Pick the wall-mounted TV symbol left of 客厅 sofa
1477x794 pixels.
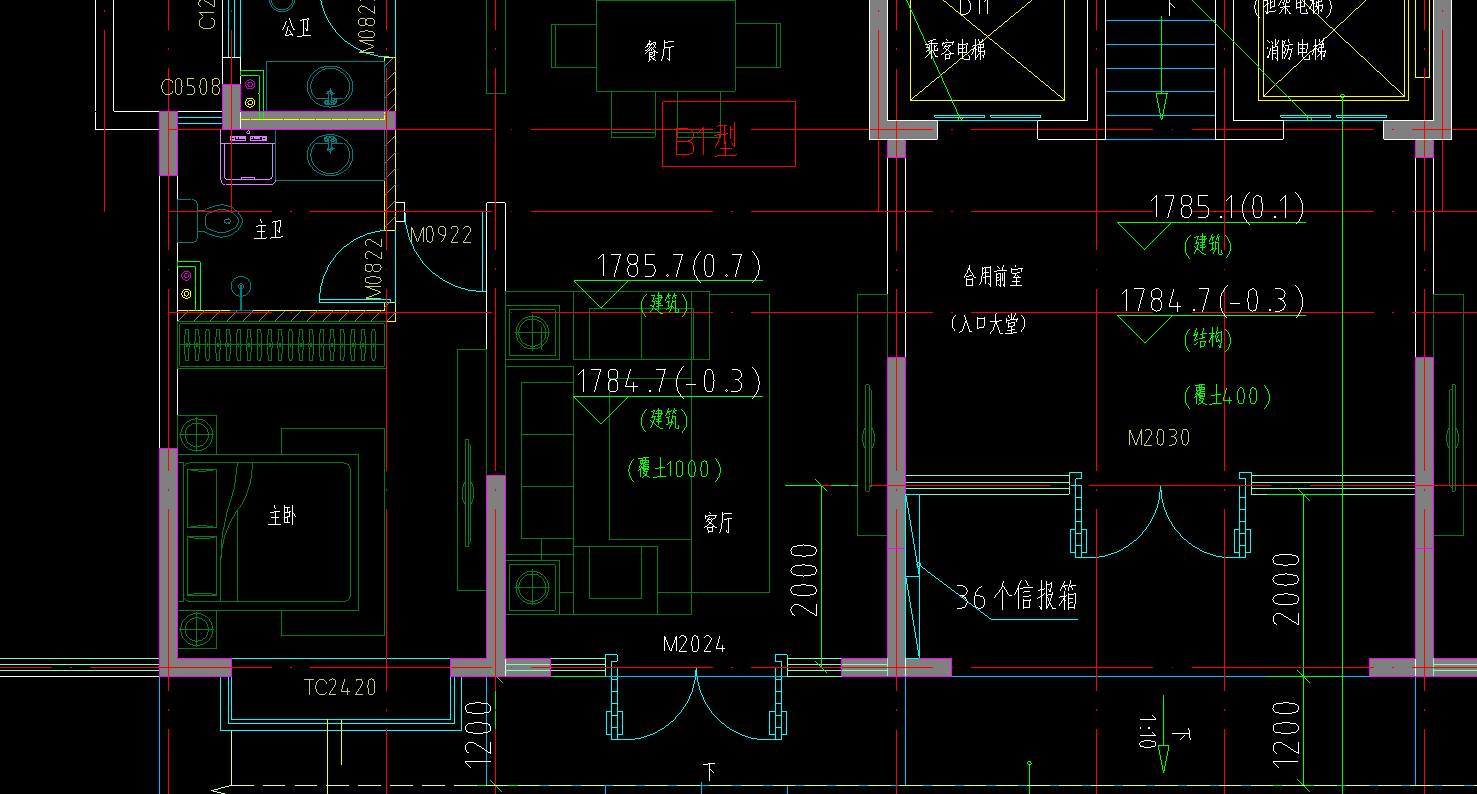click(x=467, y=492)
